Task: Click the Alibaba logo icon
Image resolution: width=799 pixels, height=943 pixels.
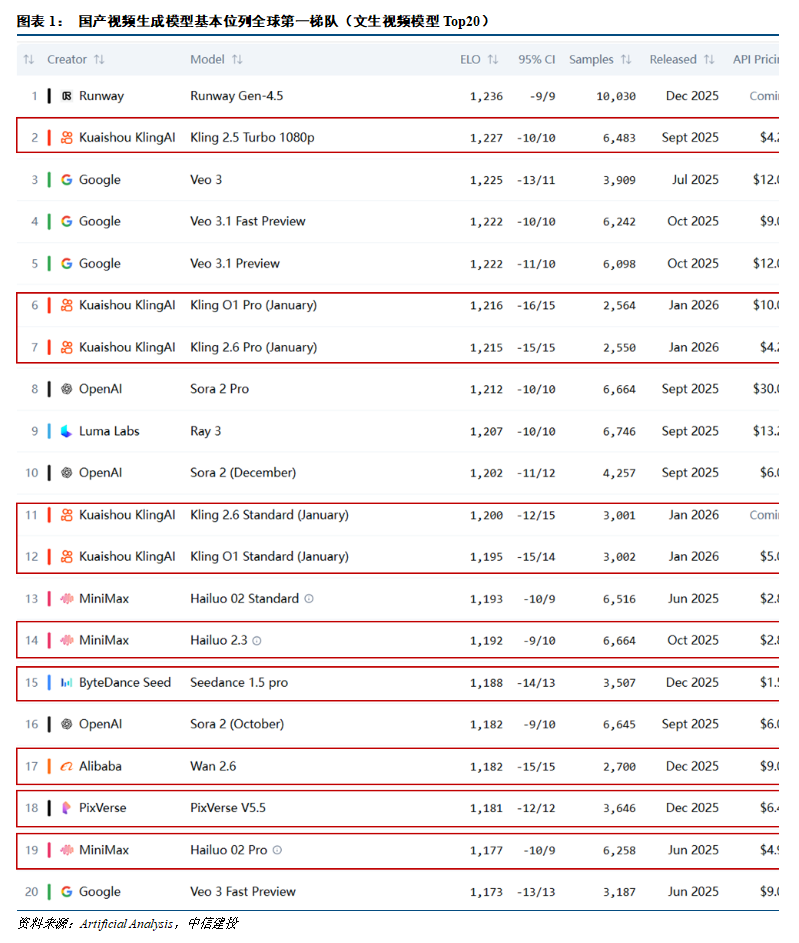Action: tap(66, 766)
